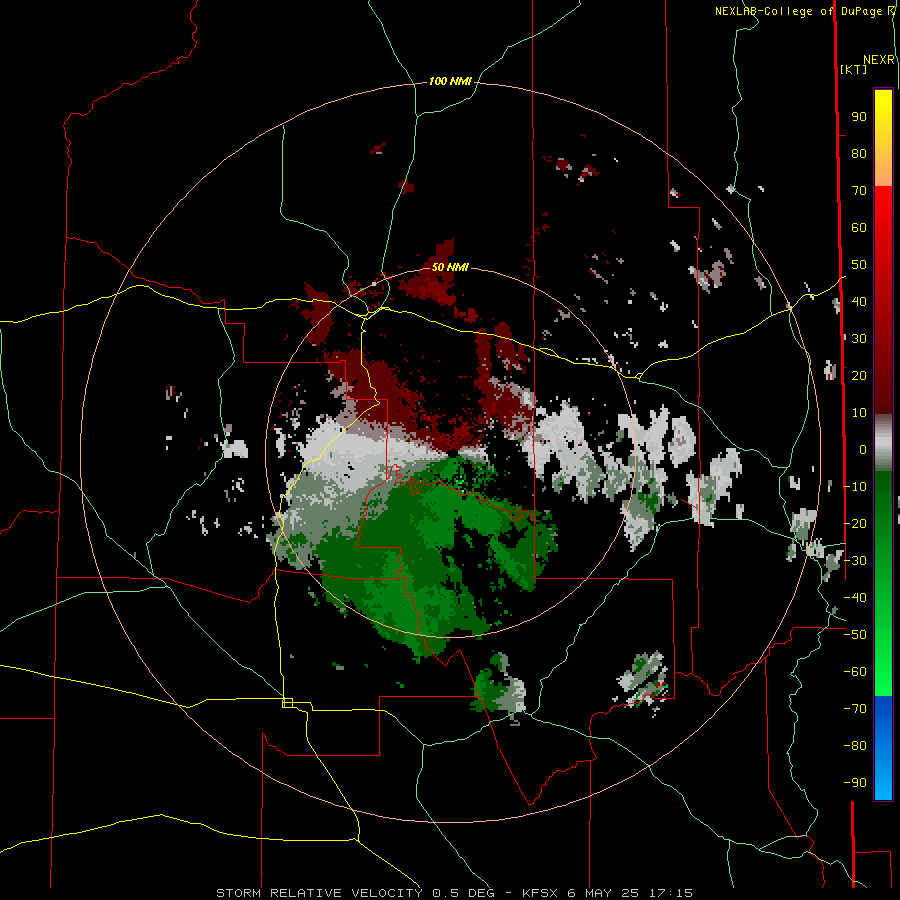Pick the 20 knot scale label
Screen dimensions: 900x900
tap(859, 376)
